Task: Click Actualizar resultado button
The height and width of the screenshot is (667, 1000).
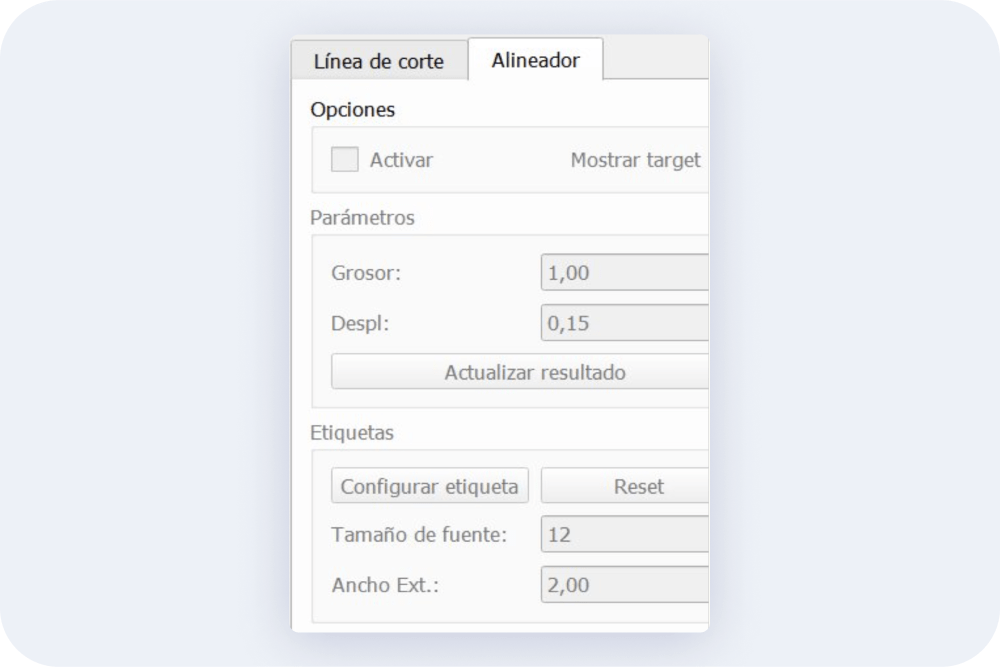Action: pos(520,372)
